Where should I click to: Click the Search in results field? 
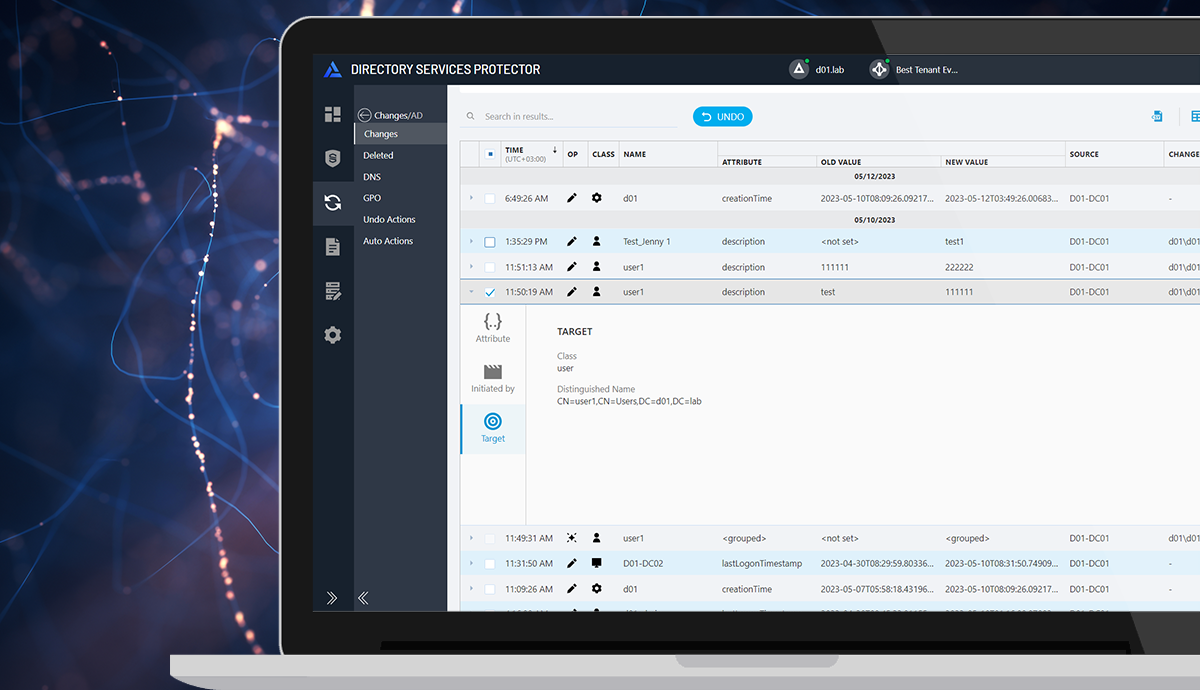[570, 117]
